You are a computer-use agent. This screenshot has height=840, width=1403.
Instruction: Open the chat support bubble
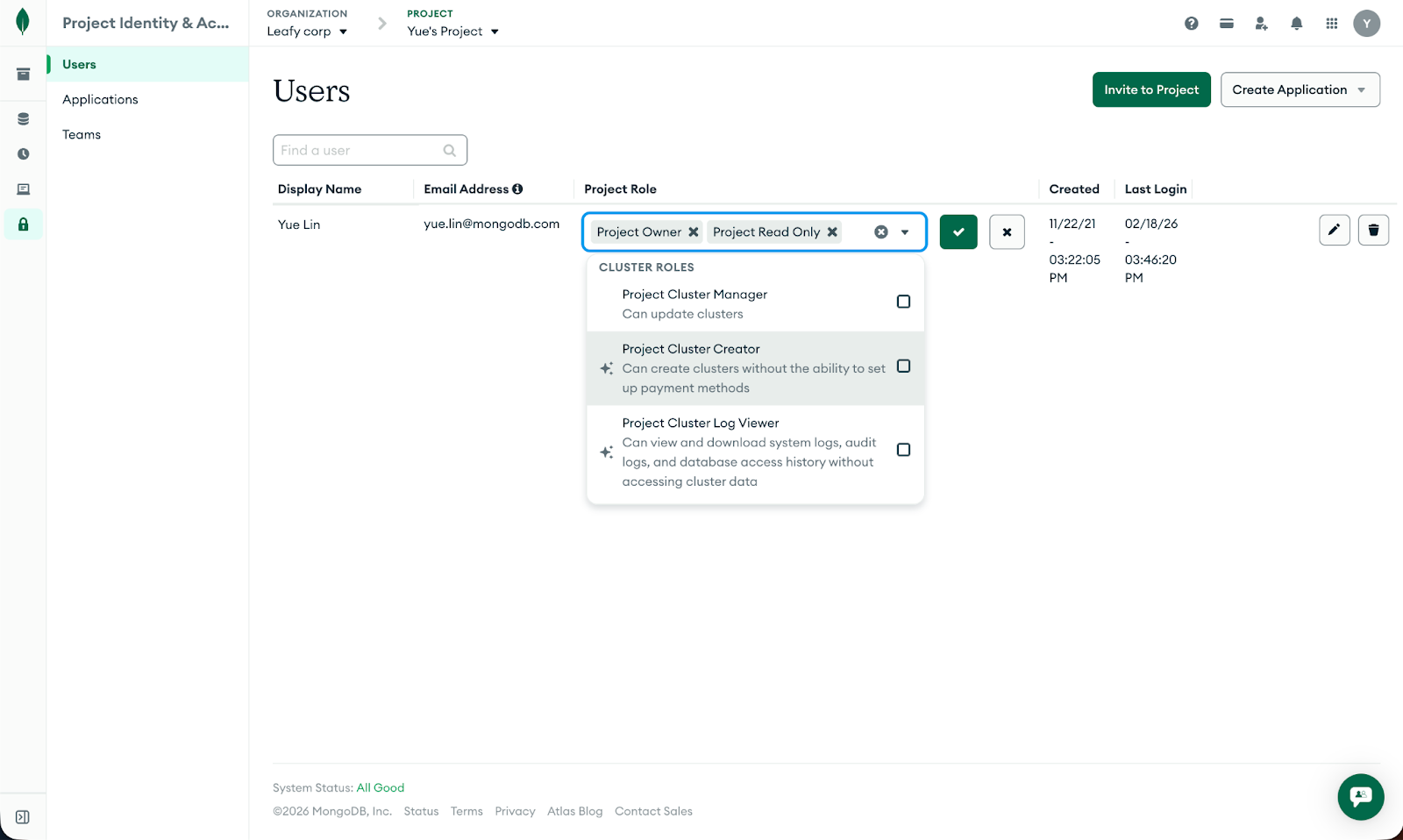[1361, 797]
